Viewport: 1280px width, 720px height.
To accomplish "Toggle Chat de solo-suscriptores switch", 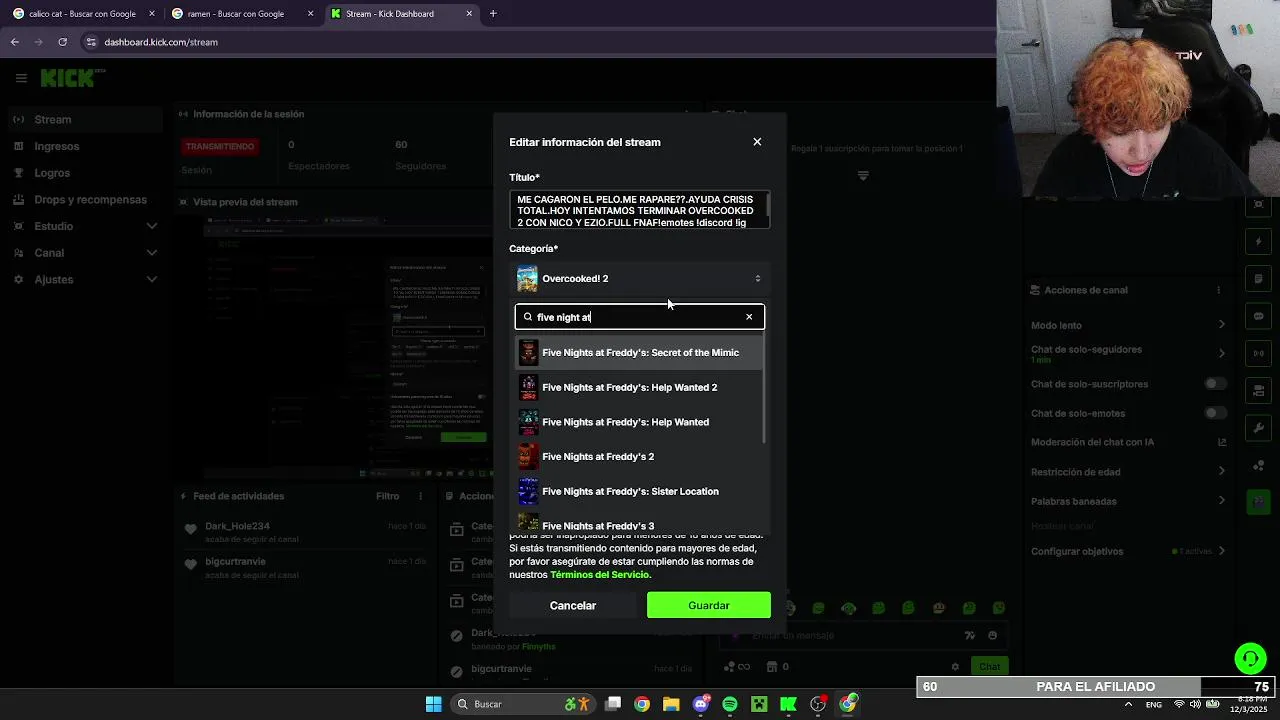I will [x=1215, y=384].
